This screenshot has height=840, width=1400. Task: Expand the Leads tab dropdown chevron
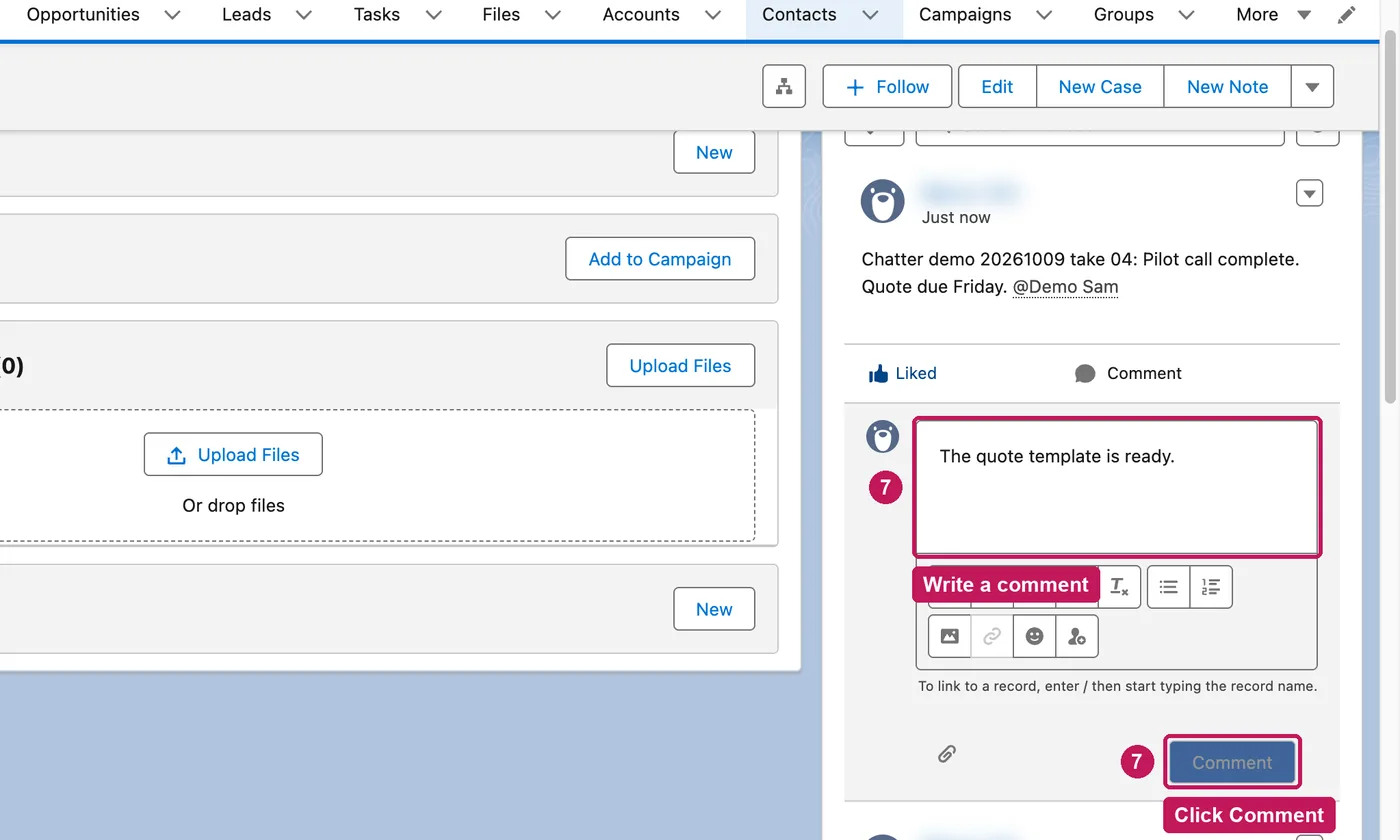coord(304,15)
